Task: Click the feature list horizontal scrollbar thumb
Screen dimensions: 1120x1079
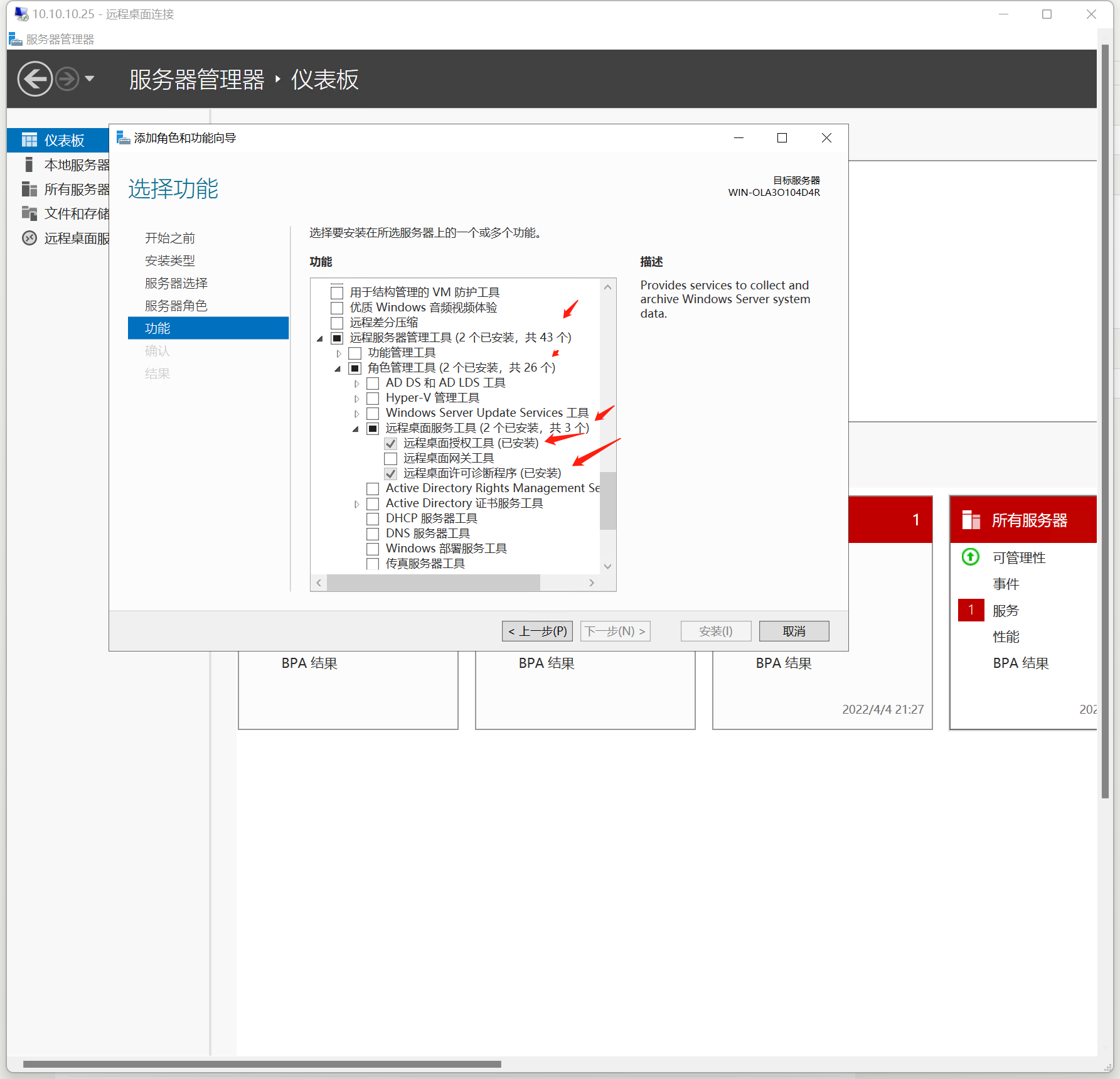Action: pyautogui.click(x=433, y=582)
